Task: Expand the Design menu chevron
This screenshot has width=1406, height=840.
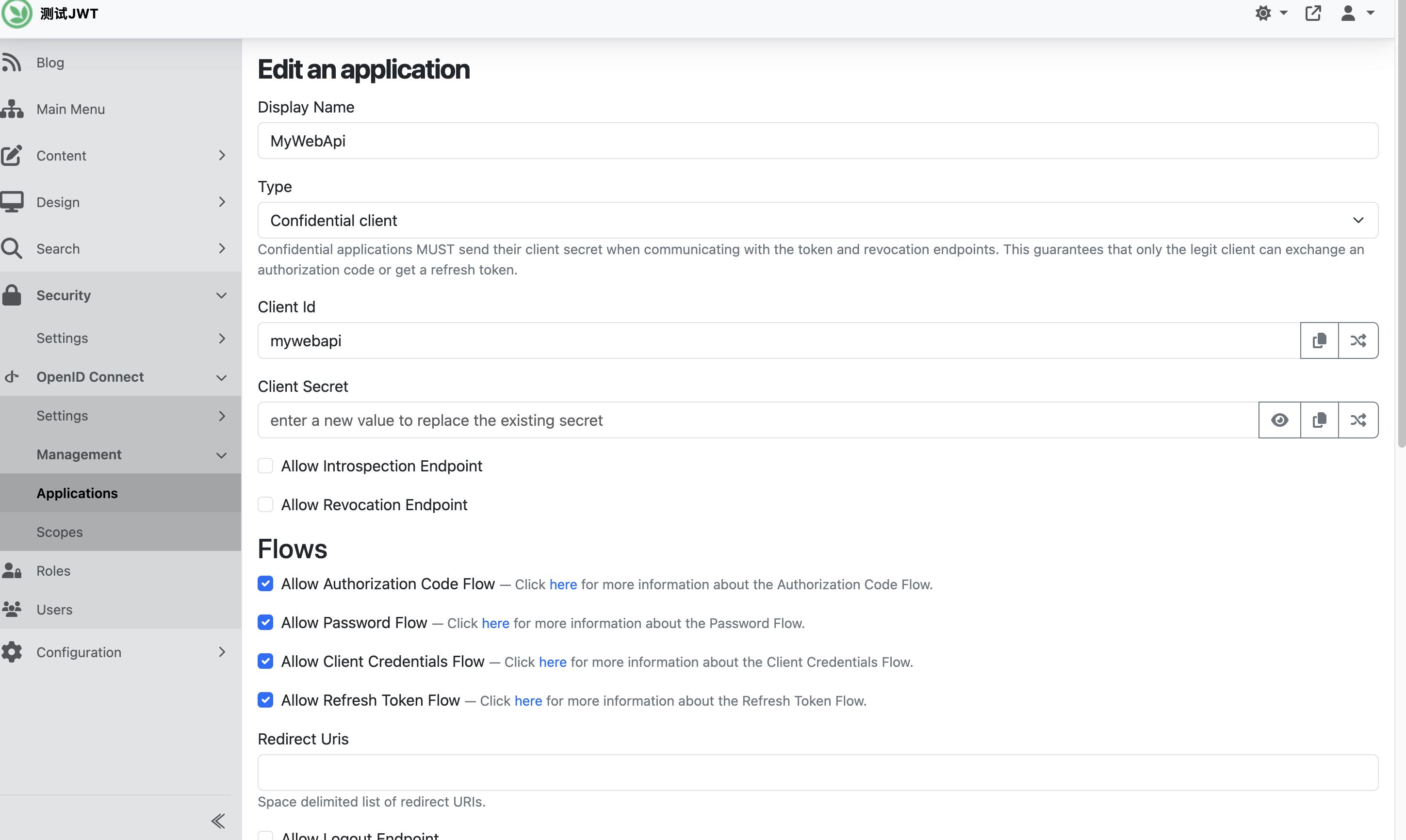Action: (222, 201)
